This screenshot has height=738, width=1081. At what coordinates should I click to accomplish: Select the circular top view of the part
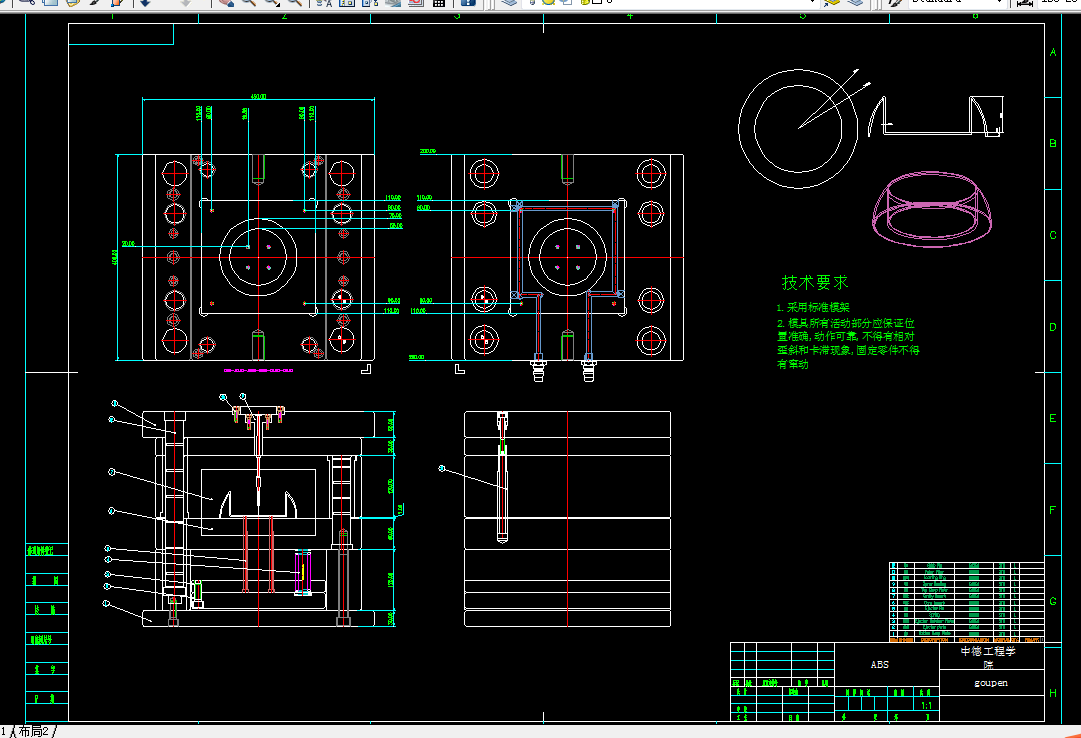coord(798,128)
